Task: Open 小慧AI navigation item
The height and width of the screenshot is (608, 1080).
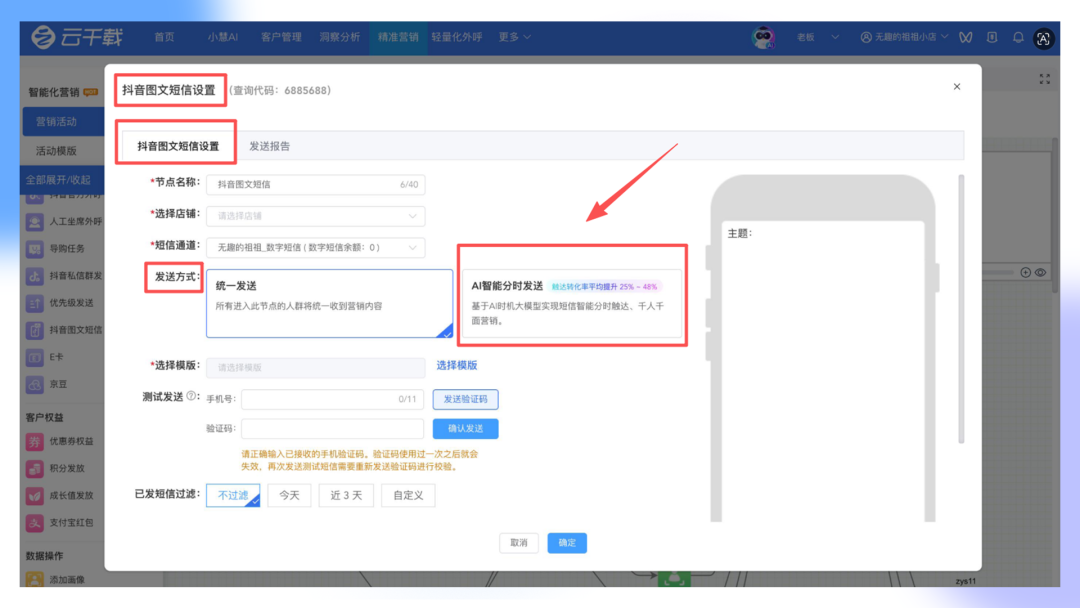Action: [222, 37]
